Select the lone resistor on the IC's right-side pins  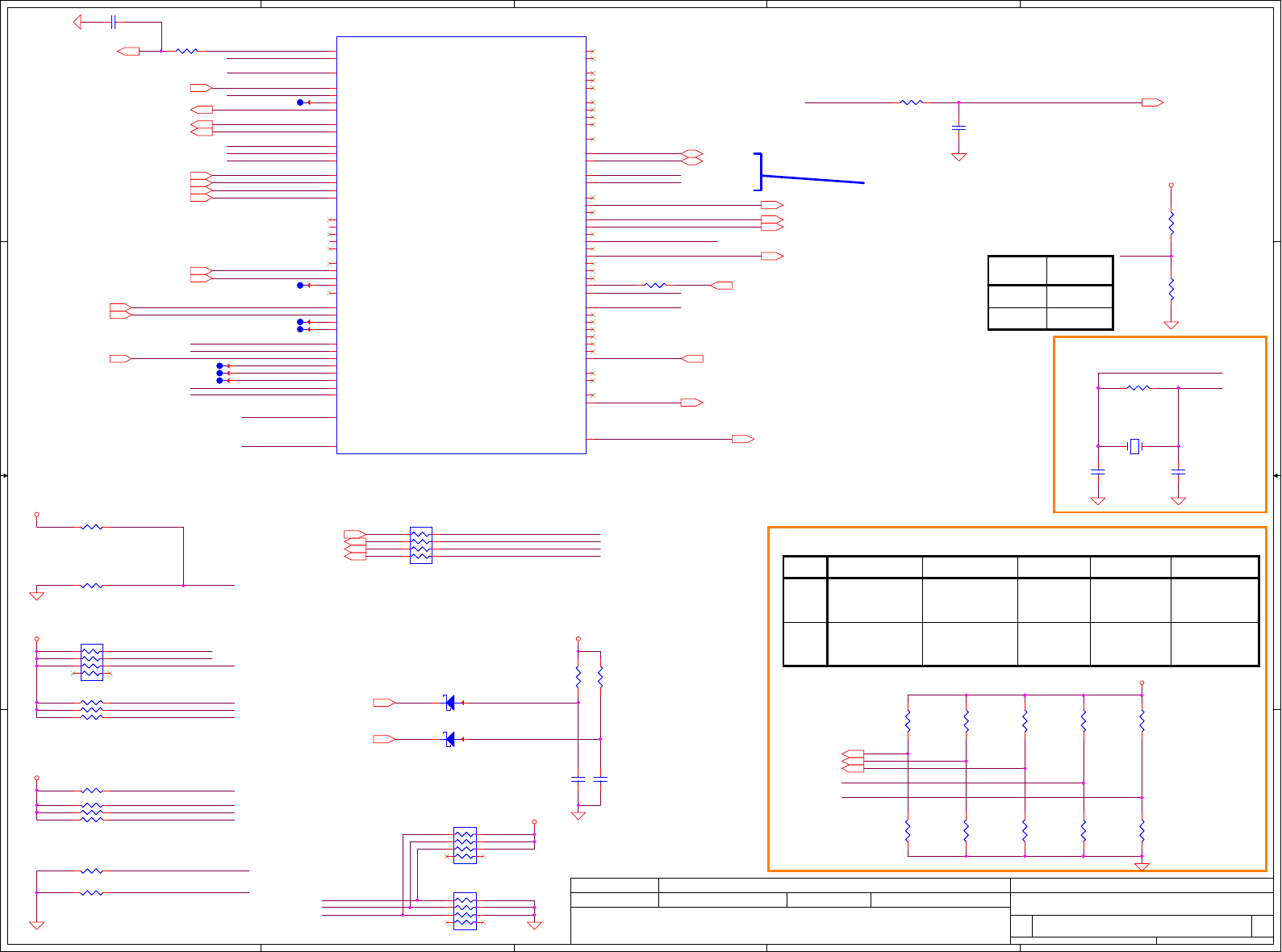coord(655,285)
